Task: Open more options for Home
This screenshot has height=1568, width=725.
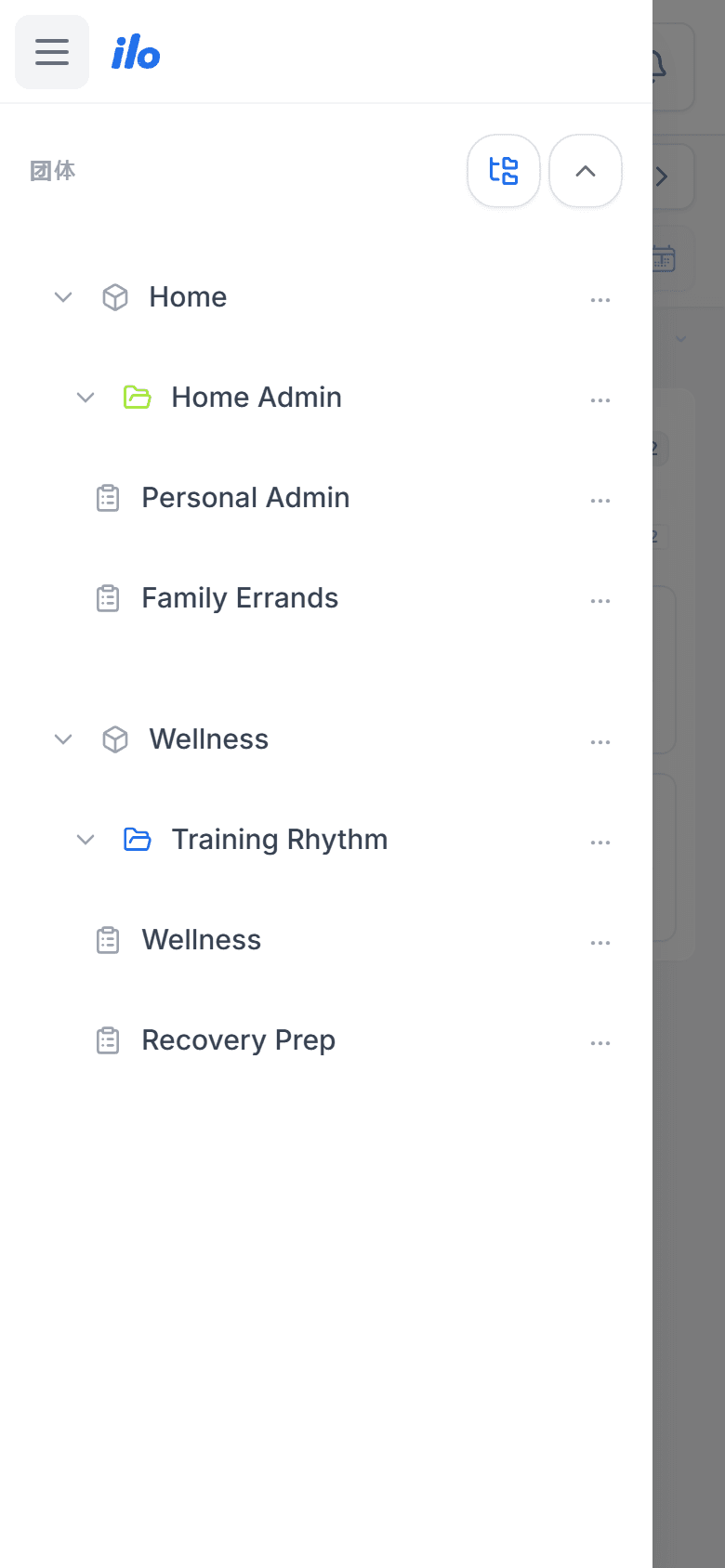Action: coord(600,300)
